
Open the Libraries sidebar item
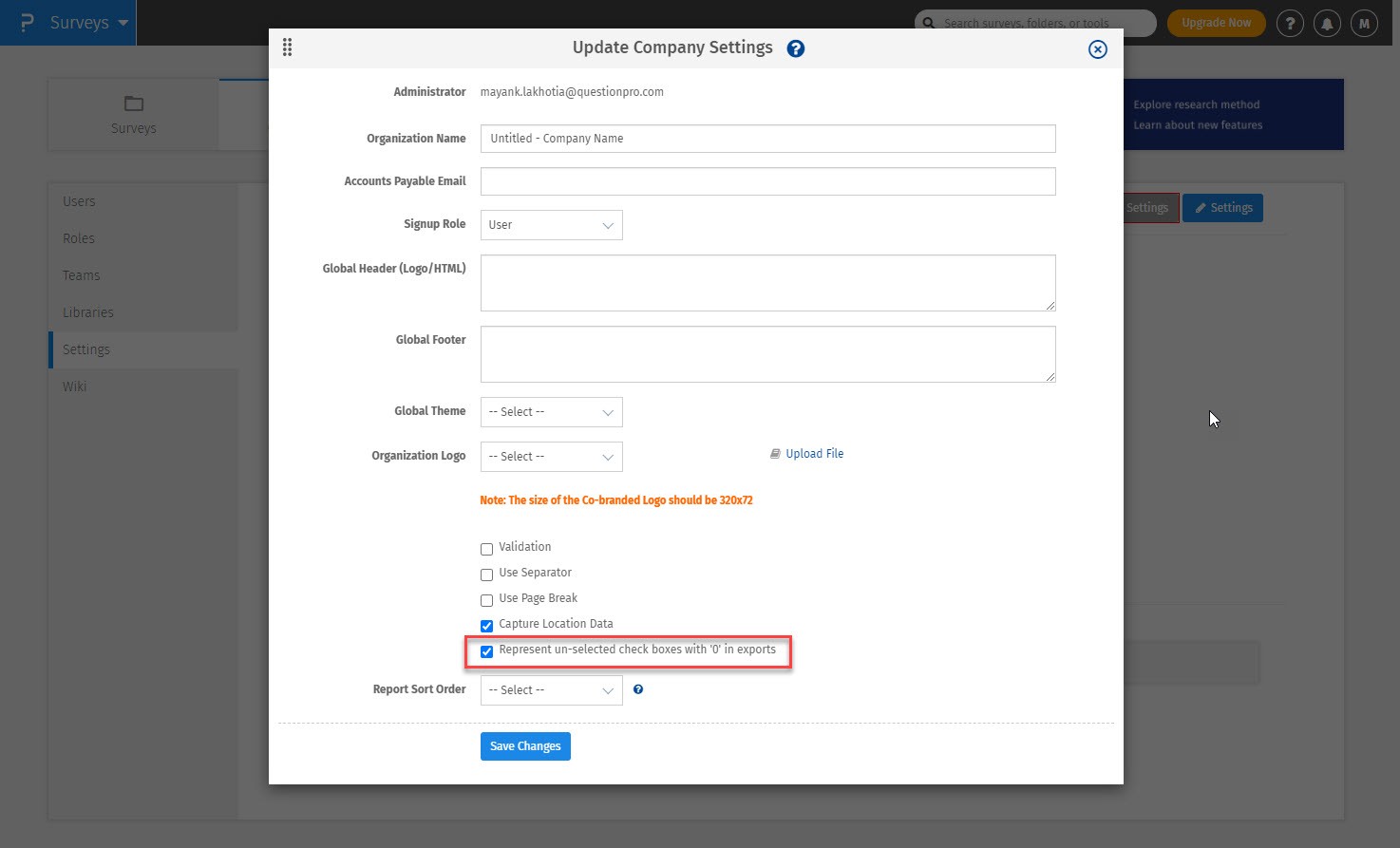[x=88, y=311]
